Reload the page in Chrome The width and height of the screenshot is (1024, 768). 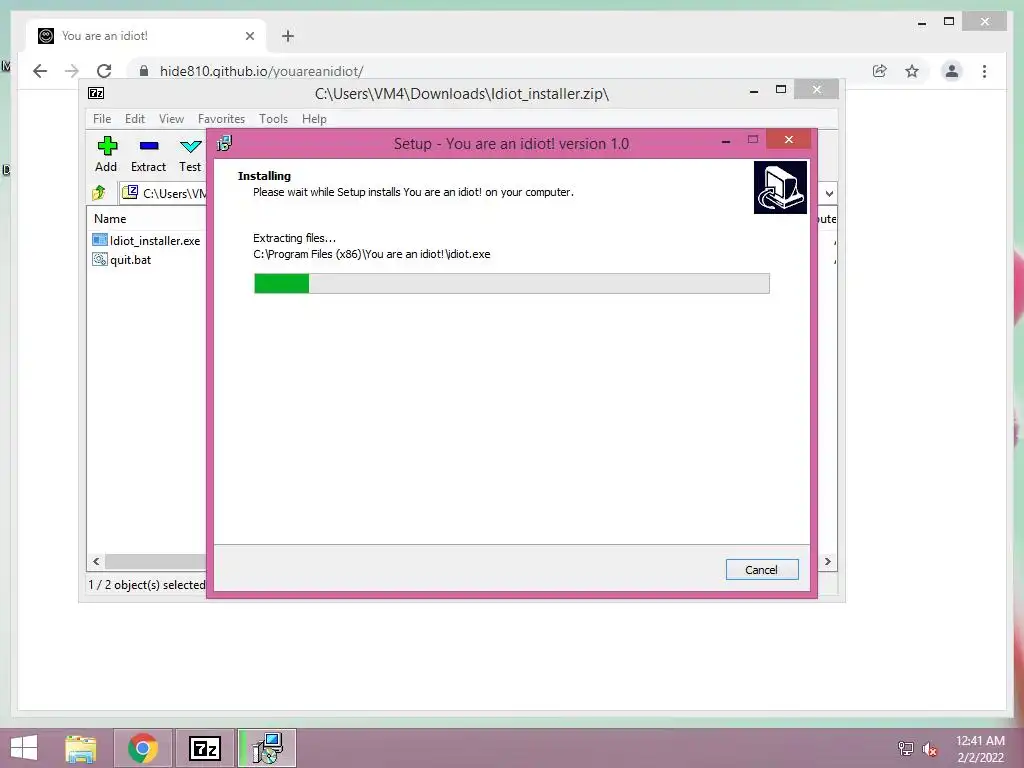point(104,71)
